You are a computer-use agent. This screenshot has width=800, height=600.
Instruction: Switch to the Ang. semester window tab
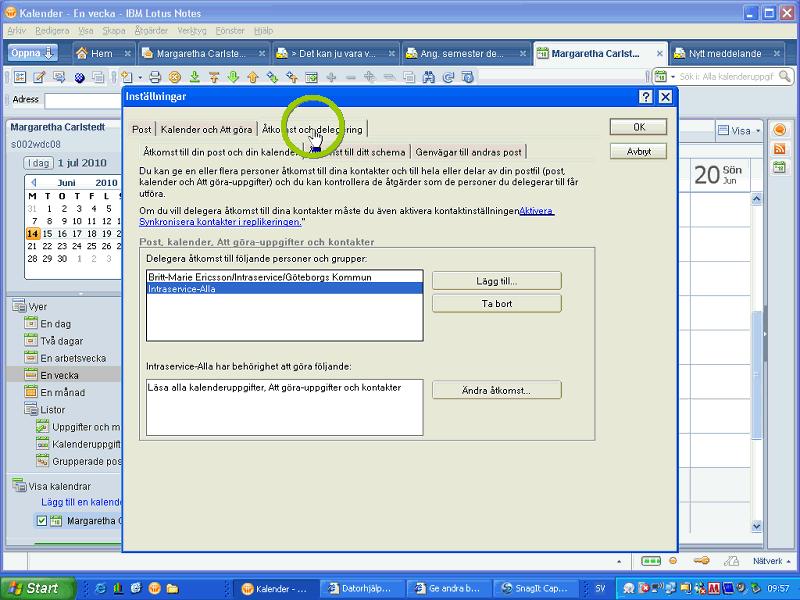(x=461, y=54)
